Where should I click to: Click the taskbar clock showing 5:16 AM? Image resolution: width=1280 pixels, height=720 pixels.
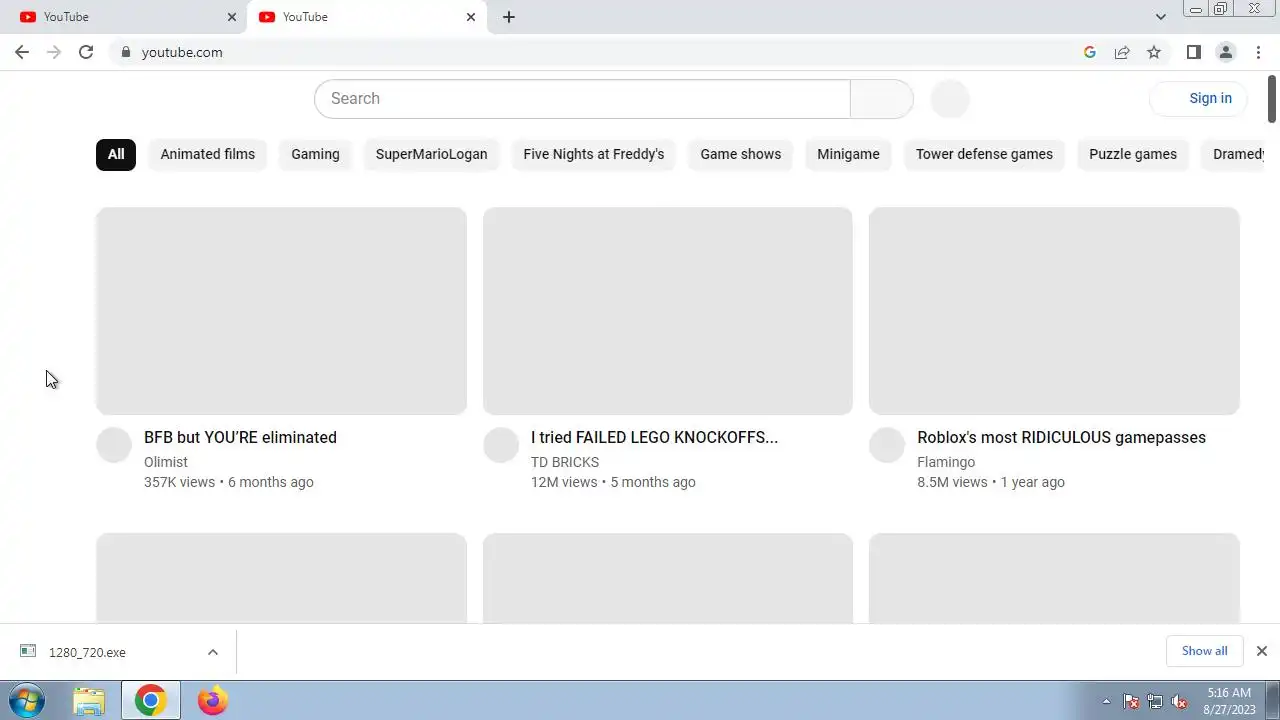point(1229,701)
